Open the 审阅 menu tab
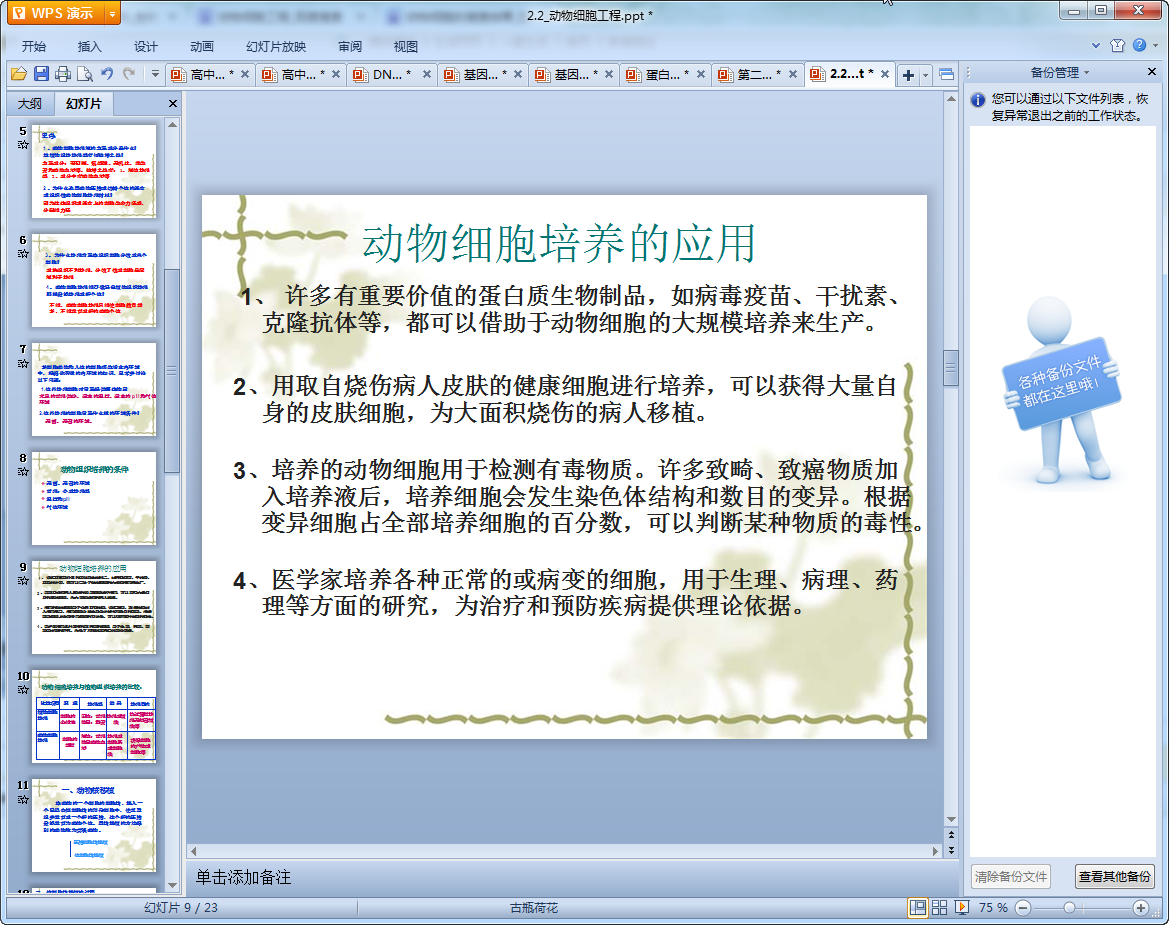Screen dimensions: 1169x925 tap(350, 46)
